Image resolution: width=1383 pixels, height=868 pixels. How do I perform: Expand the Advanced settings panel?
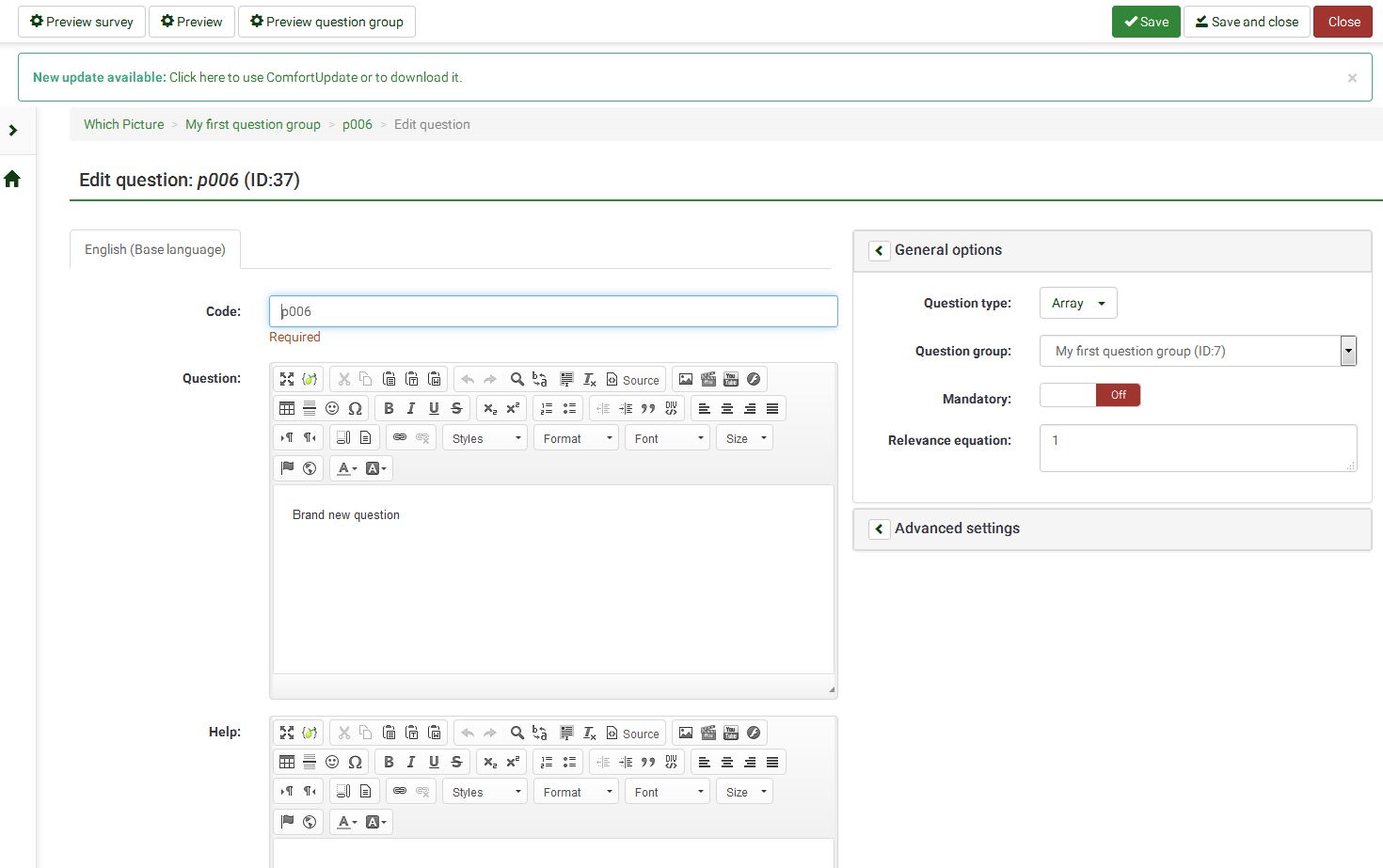879,529
